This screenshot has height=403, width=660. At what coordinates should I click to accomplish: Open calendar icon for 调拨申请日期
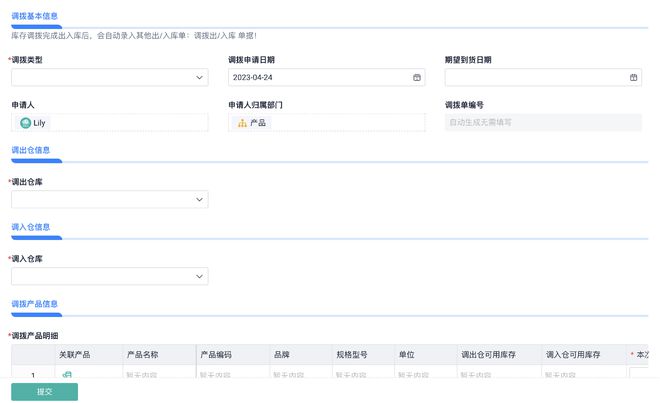pos(417,77)
